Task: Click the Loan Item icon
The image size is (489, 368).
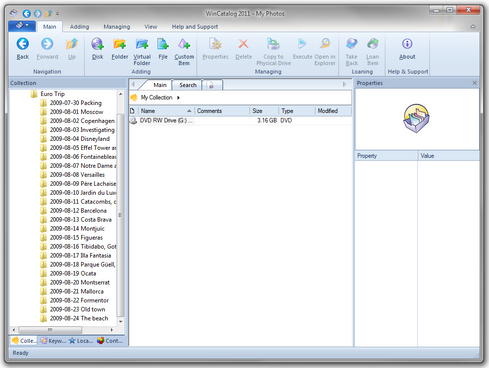Action: [x=373, y=44]
